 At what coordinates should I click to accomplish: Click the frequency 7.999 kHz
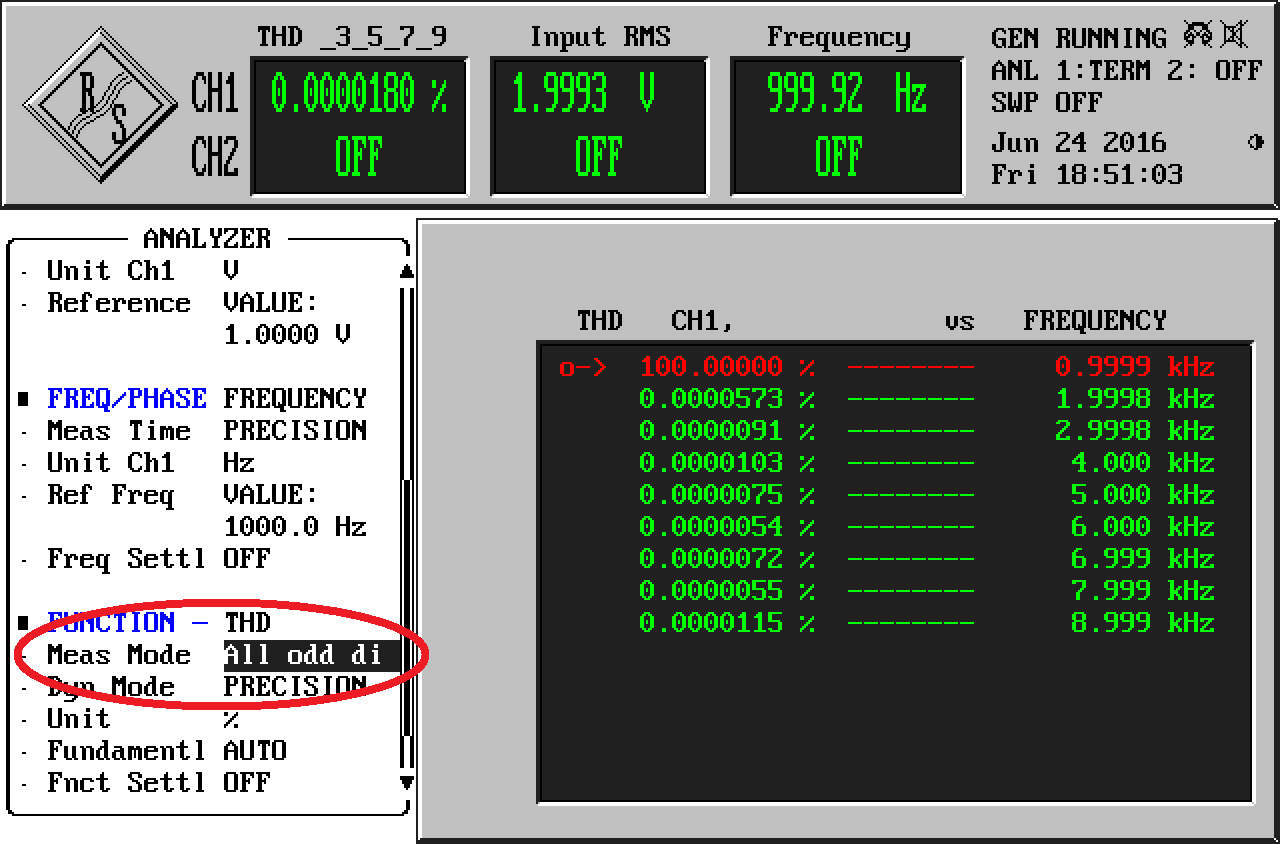pyautogui.click(x=1143, y=591)
